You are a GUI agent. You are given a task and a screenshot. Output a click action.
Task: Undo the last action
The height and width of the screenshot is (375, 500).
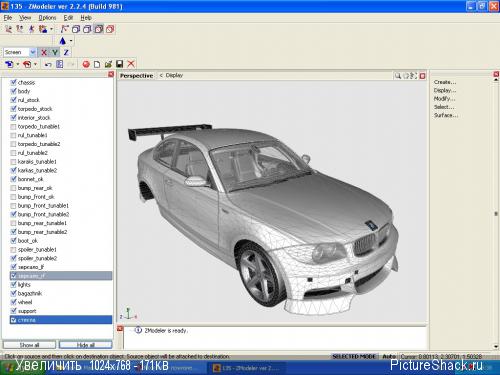(48, 64)
